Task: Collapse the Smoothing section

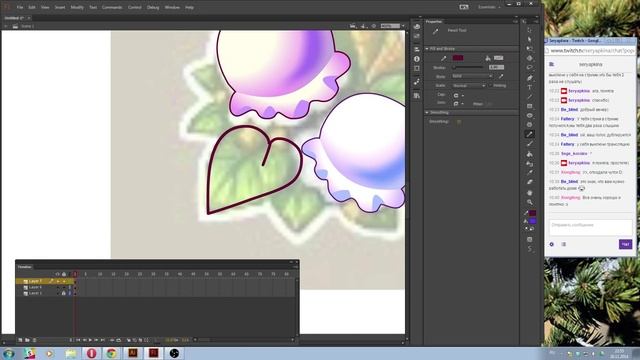Action: (427, 112)
